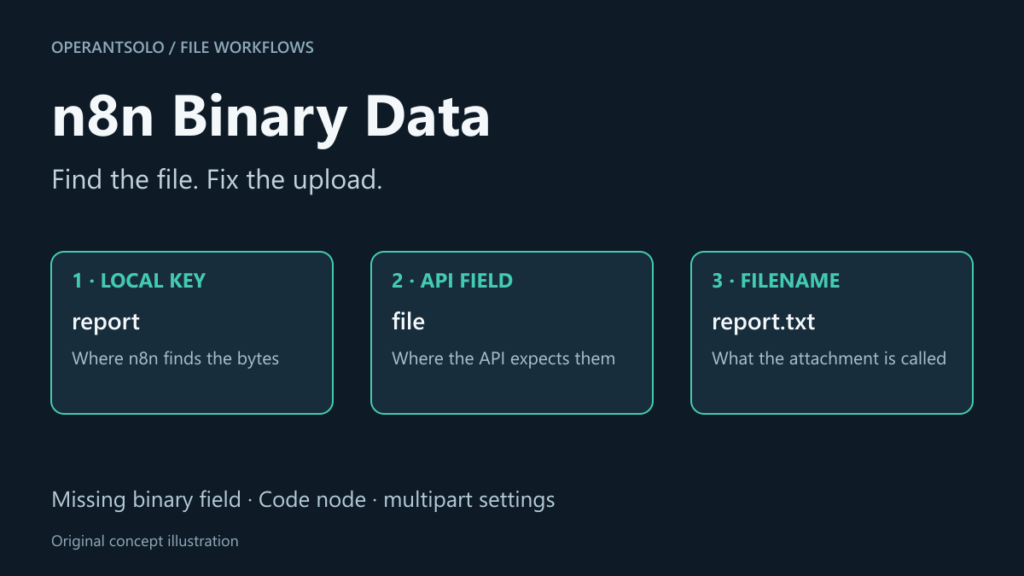The width and height of the screenshot is (1024, 576).
Task: Click 'Where n8n finds the bytes' description
Action: tap(175, 359)
